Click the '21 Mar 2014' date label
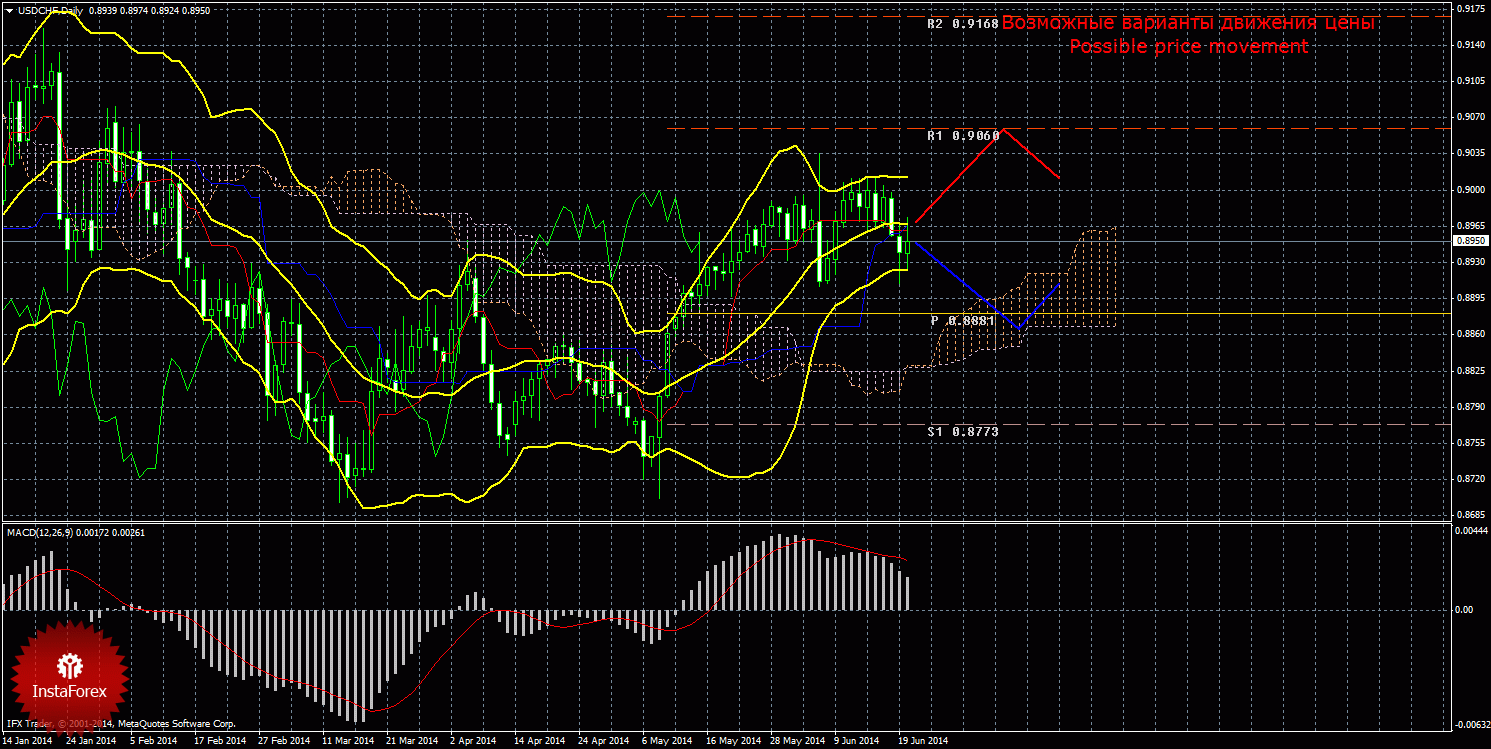This screenshot has width=1491, height=749. (411, 741)
